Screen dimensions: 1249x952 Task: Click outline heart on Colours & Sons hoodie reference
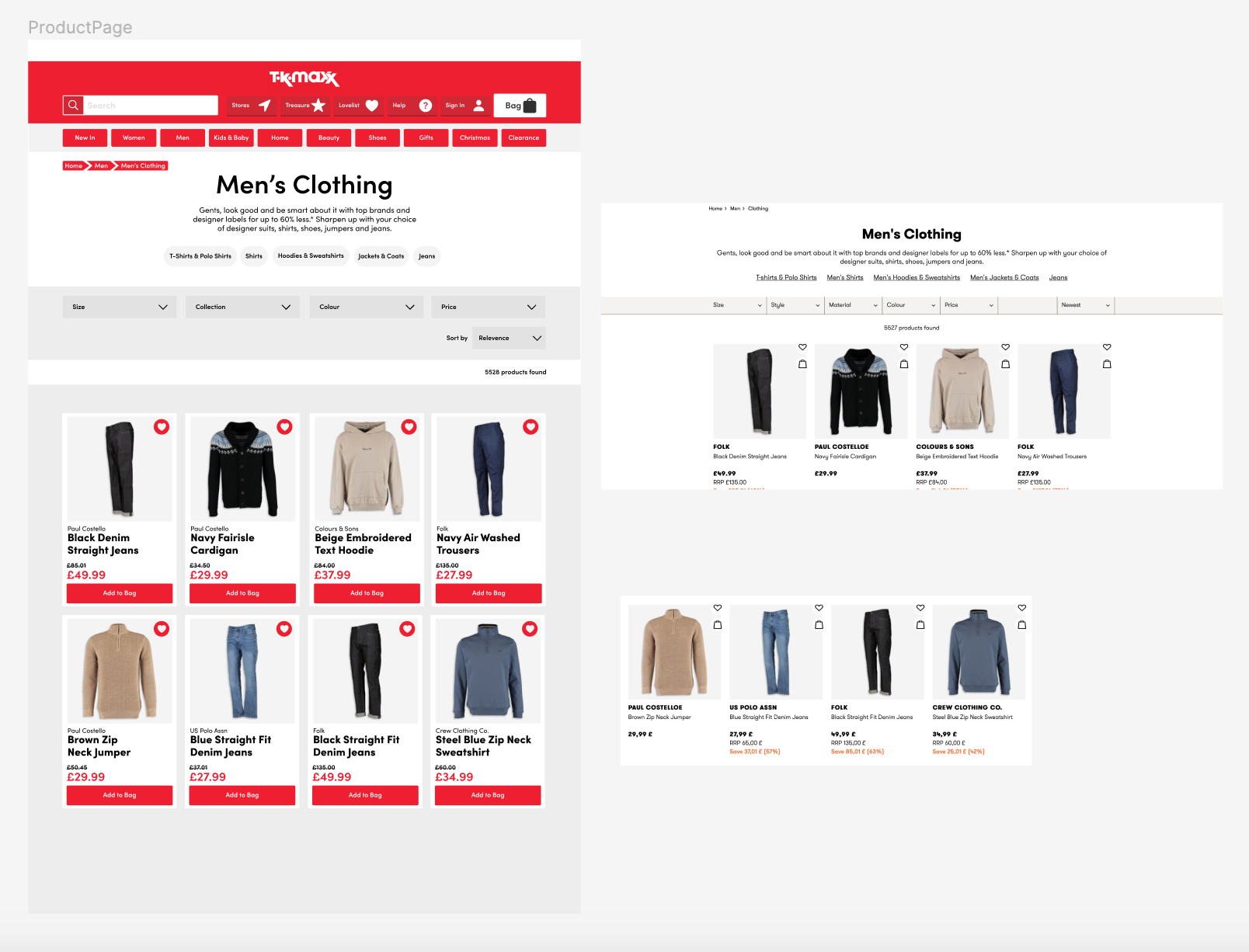pos(1006,347)
